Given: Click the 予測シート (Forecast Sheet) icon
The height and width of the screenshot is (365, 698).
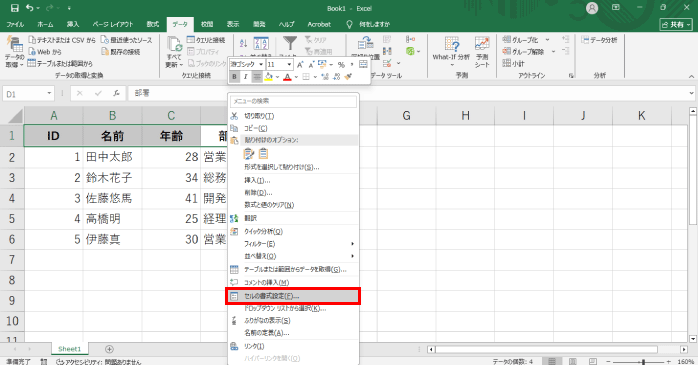Looking at the screenshot, I should (482, 52).
